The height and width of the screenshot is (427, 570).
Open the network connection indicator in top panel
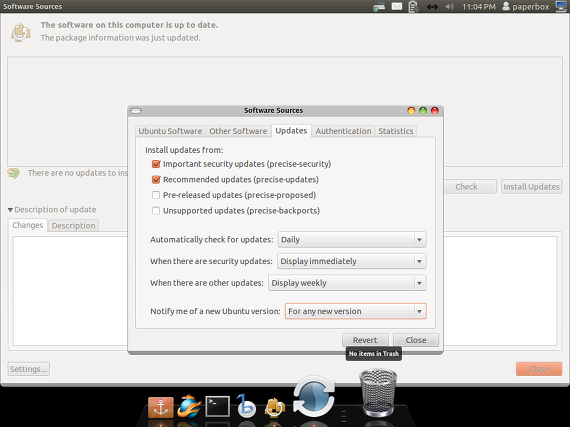[432, 7]
